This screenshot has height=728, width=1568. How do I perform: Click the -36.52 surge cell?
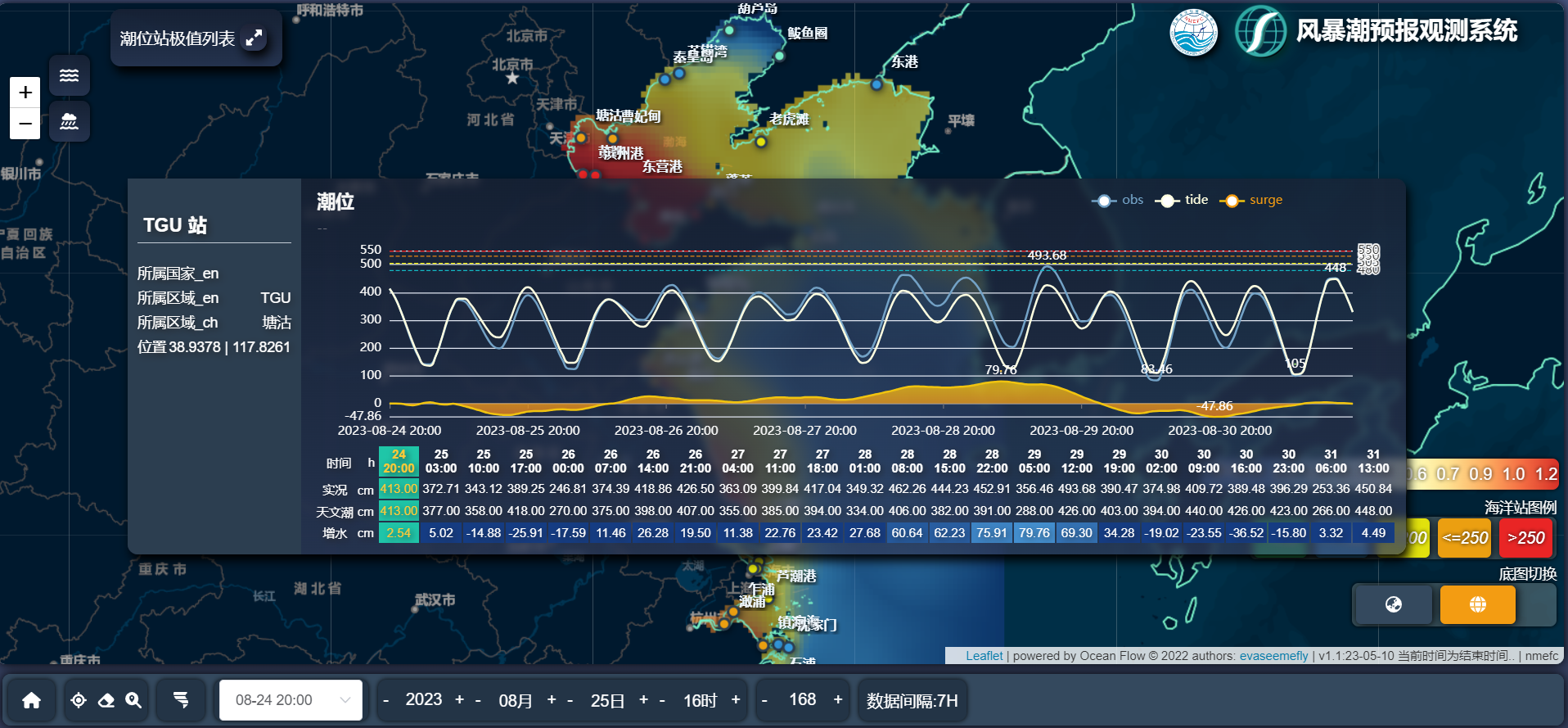[x=1246, y=533]
